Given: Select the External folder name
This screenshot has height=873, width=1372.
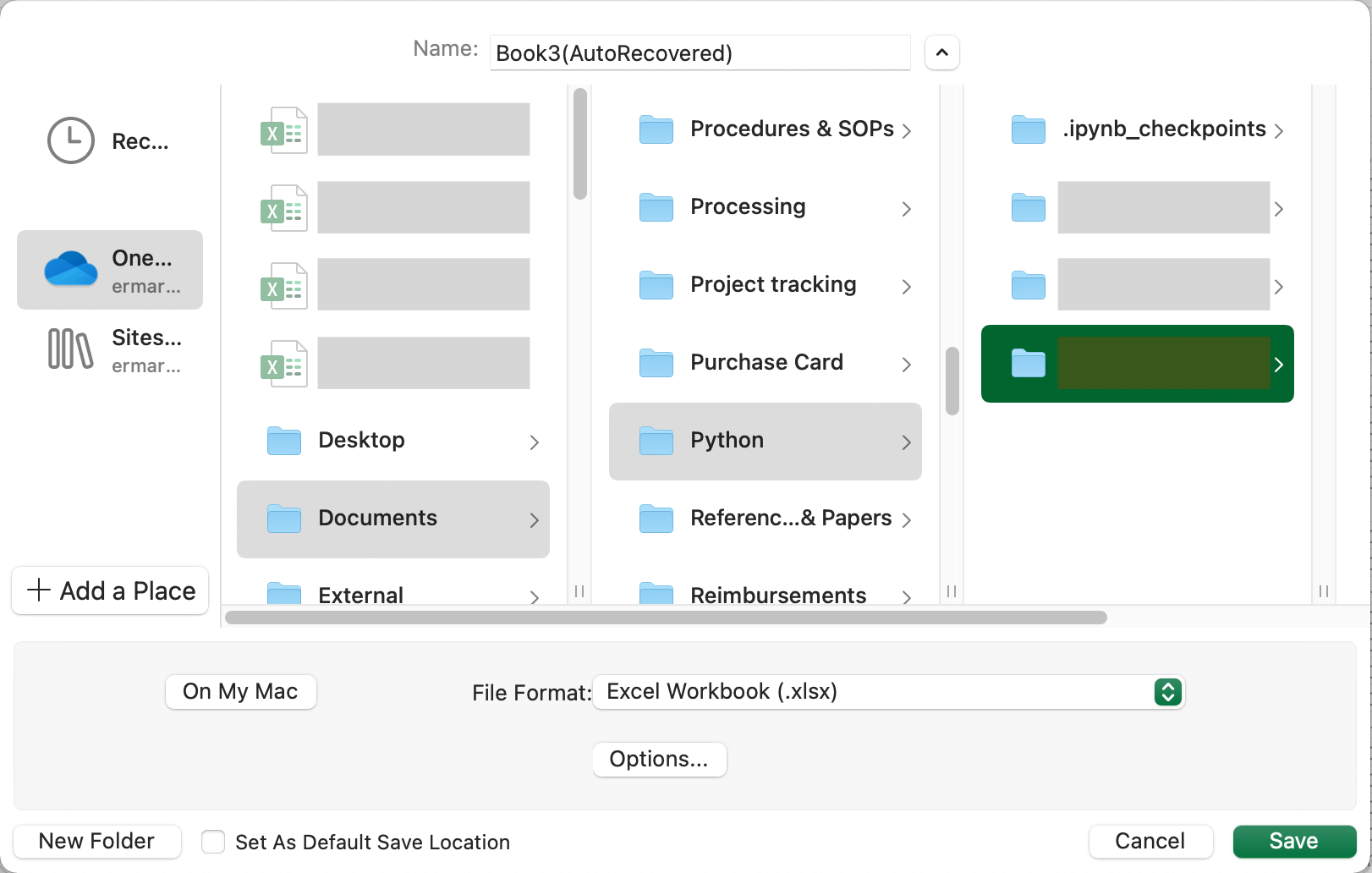Looking at the screenshot, I should click(x=361, y=595).
